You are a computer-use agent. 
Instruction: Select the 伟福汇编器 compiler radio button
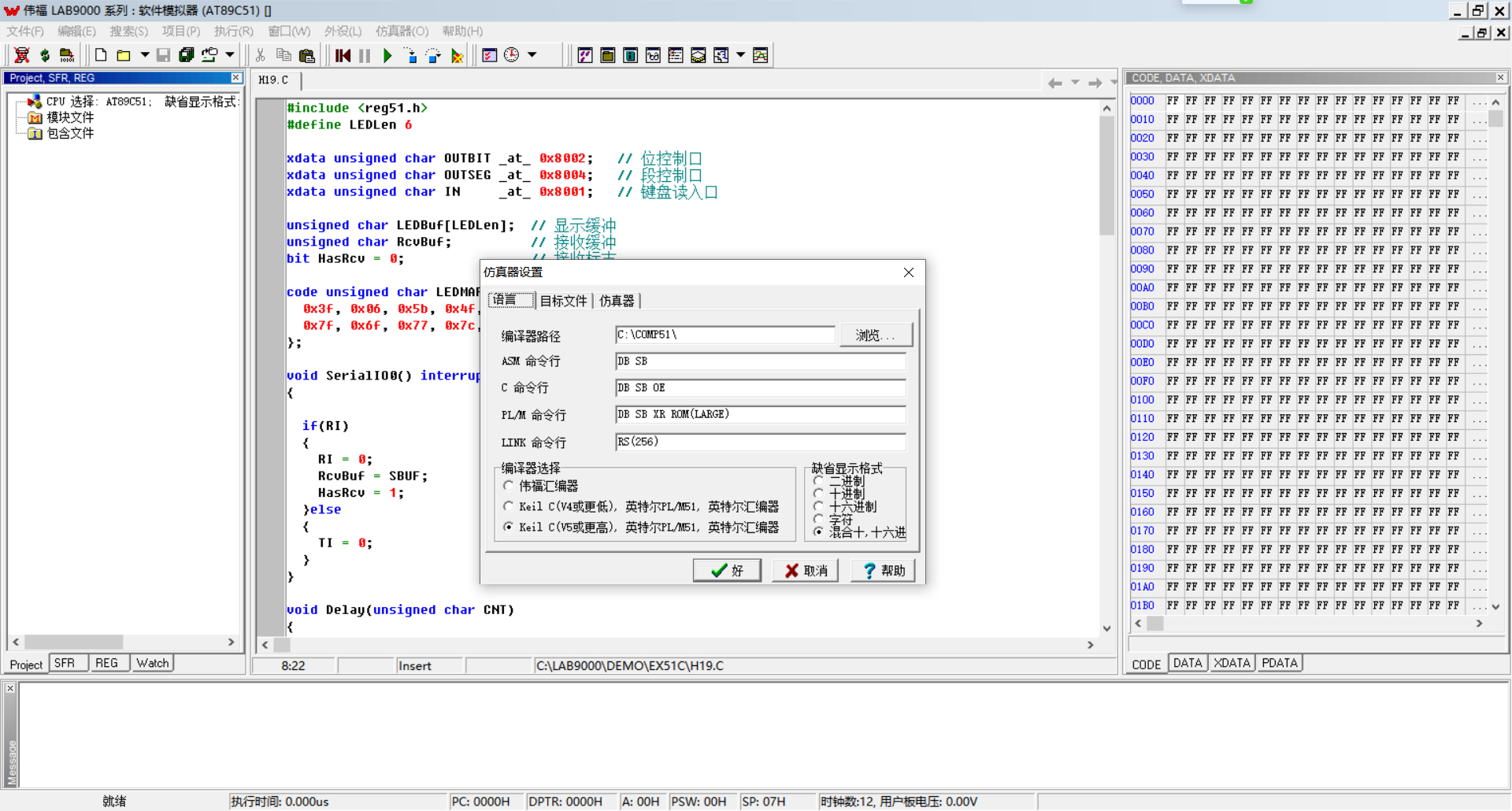509,486
